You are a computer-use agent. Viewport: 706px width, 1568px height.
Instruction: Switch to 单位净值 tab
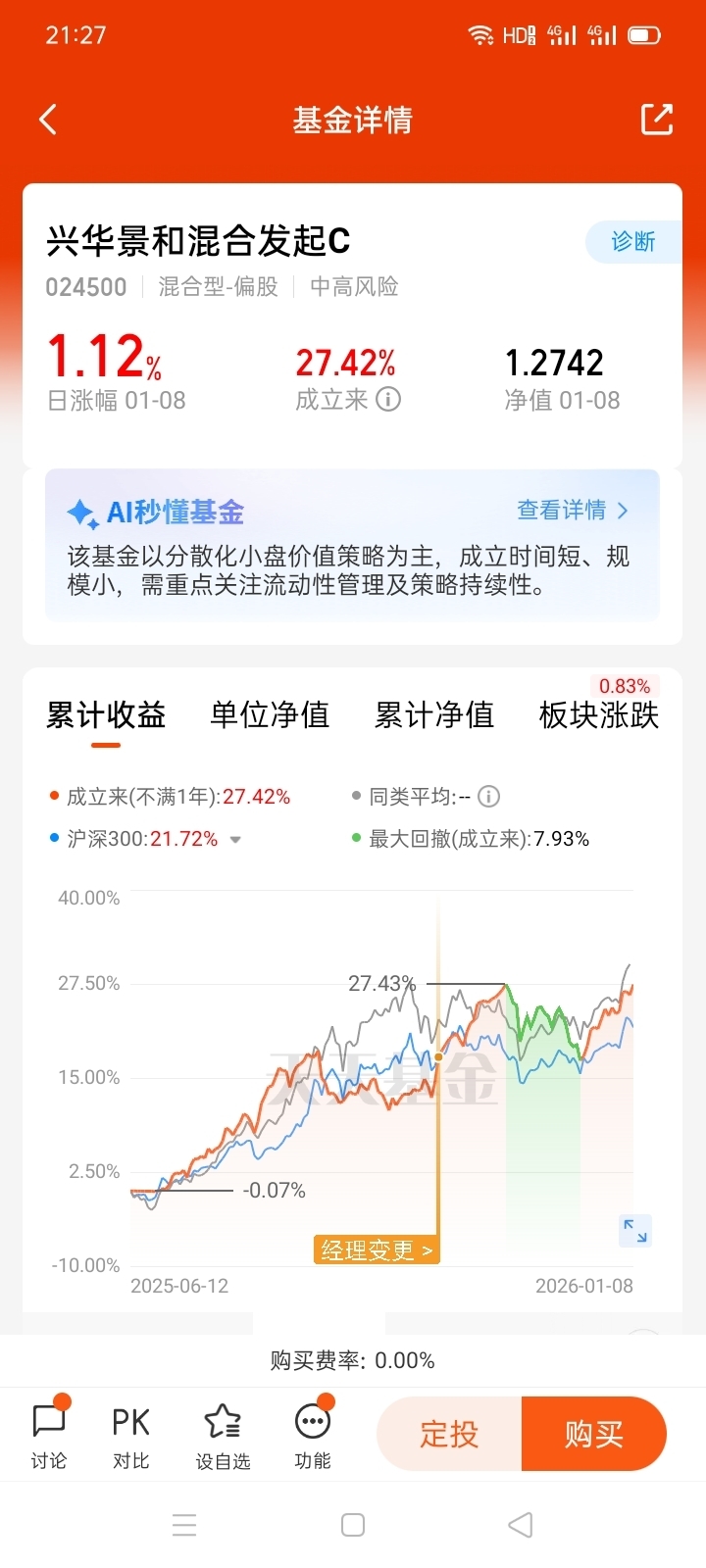tap(270, 715)
